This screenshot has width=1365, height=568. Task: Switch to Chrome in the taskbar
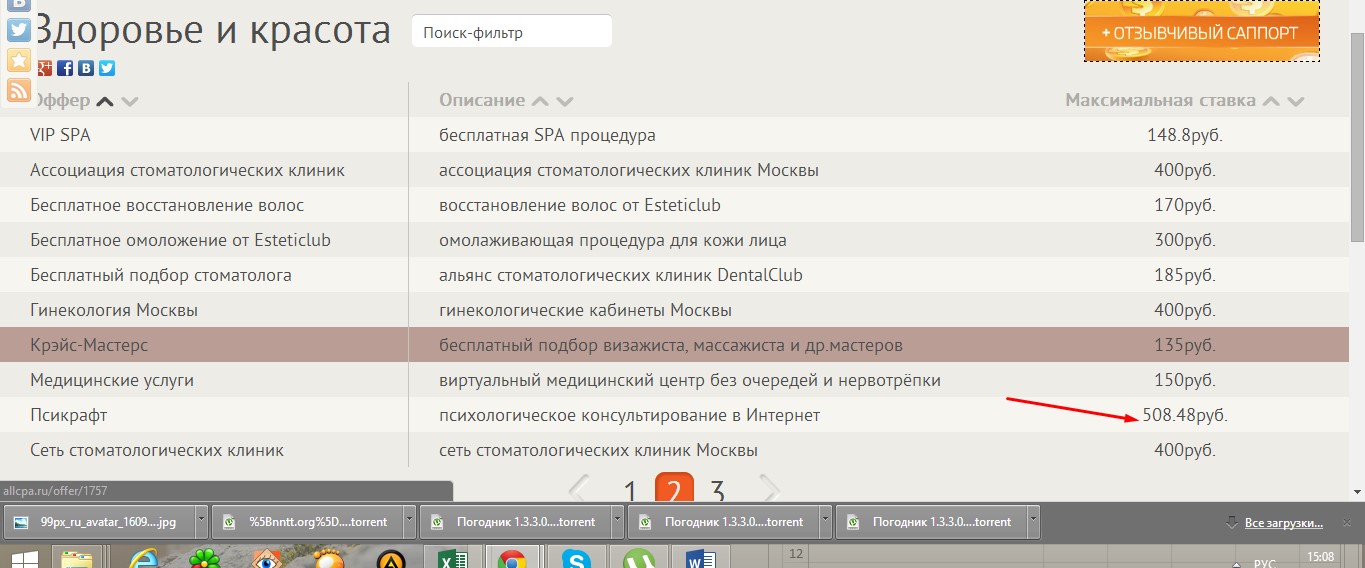click(513, 557)
